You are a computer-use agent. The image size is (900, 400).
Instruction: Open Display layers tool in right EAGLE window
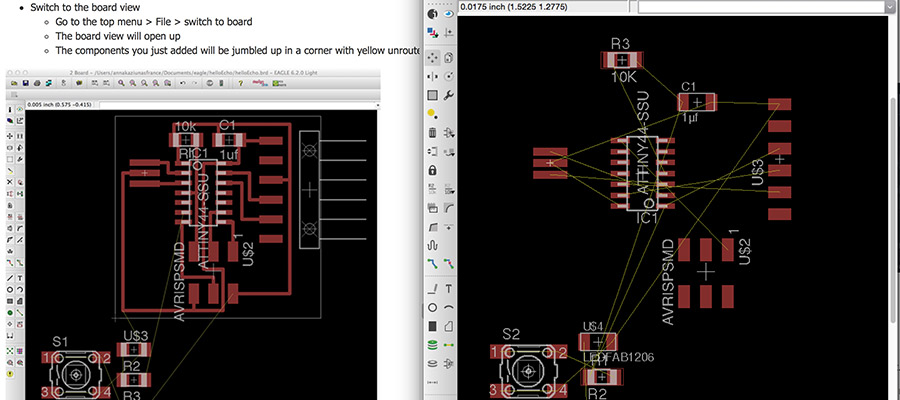(433, 33)
